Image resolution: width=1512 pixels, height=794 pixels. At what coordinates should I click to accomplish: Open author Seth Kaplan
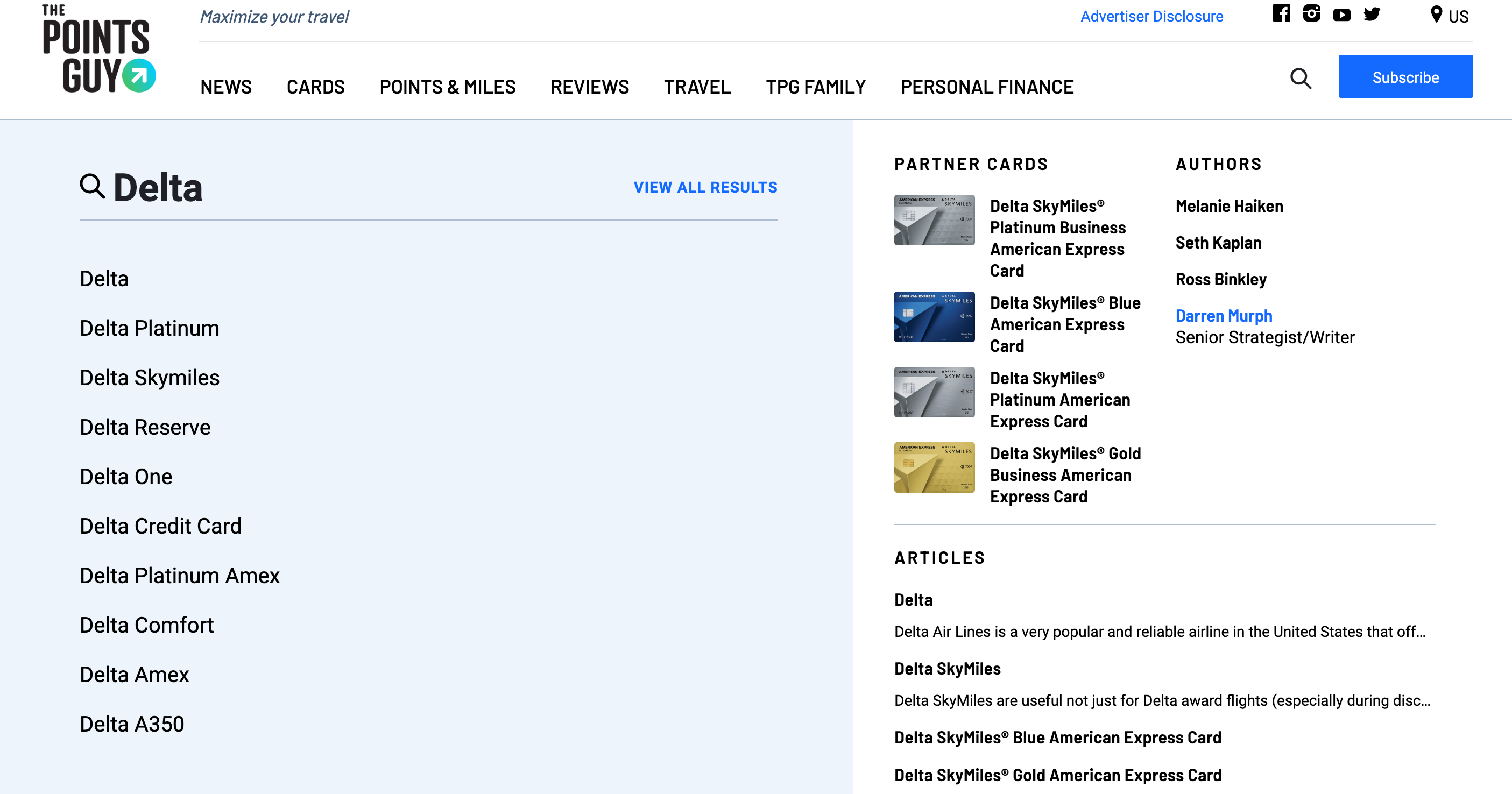coord(1218,243)
